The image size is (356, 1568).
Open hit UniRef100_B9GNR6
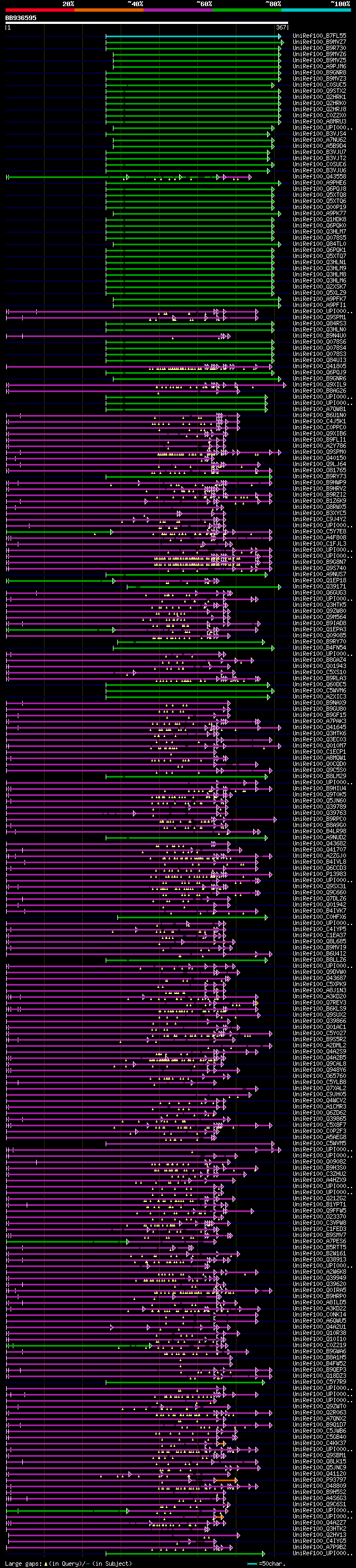coord(319,379)
